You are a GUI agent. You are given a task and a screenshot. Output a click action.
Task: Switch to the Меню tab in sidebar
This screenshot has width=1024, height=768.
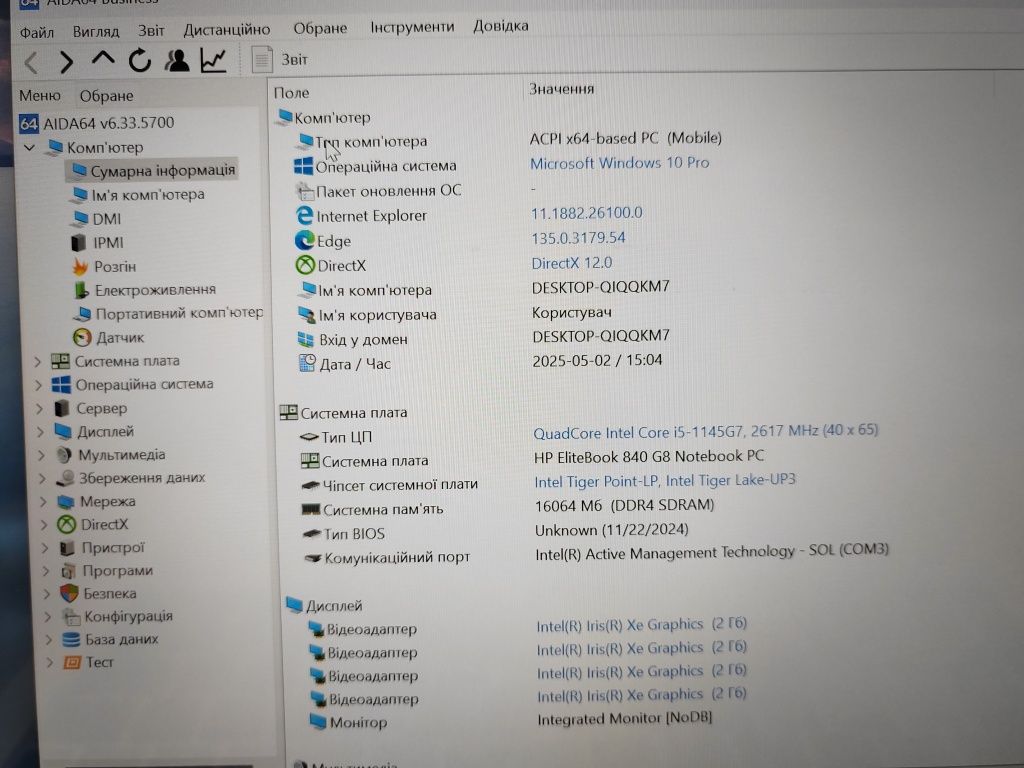pyautogui.click(x=39, y=96)
